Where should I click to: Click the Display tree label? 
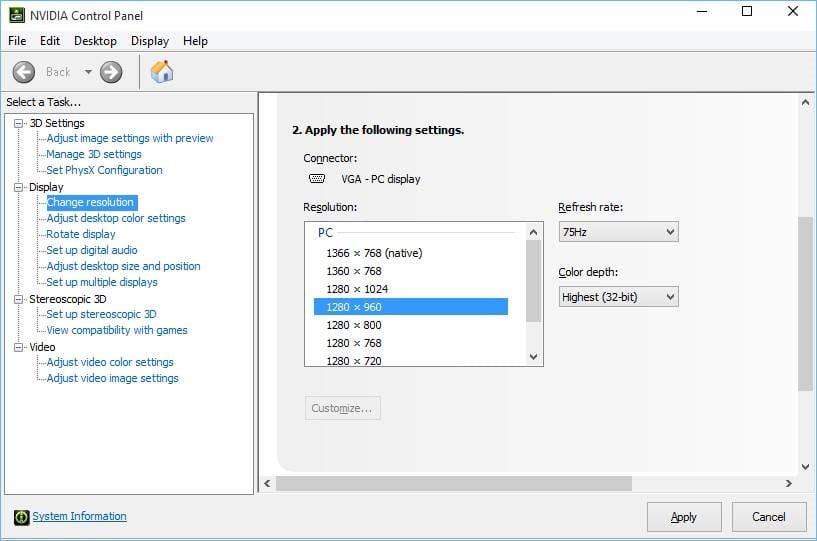tap(46, 187)
